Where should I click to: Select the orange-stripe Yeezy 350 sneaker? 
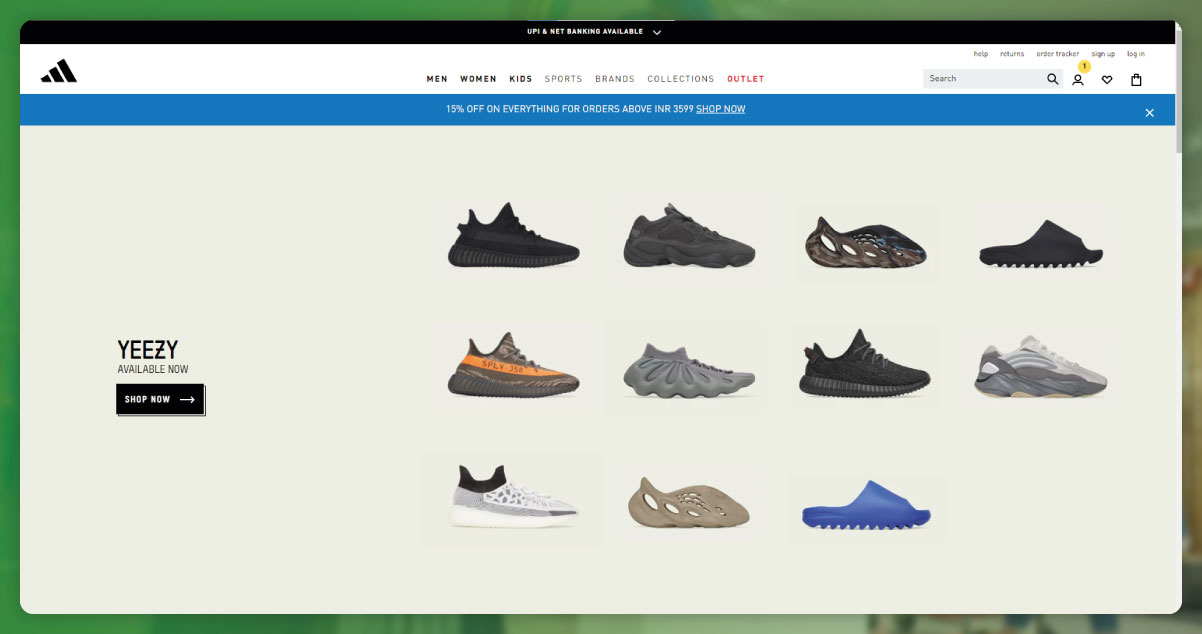513,364
